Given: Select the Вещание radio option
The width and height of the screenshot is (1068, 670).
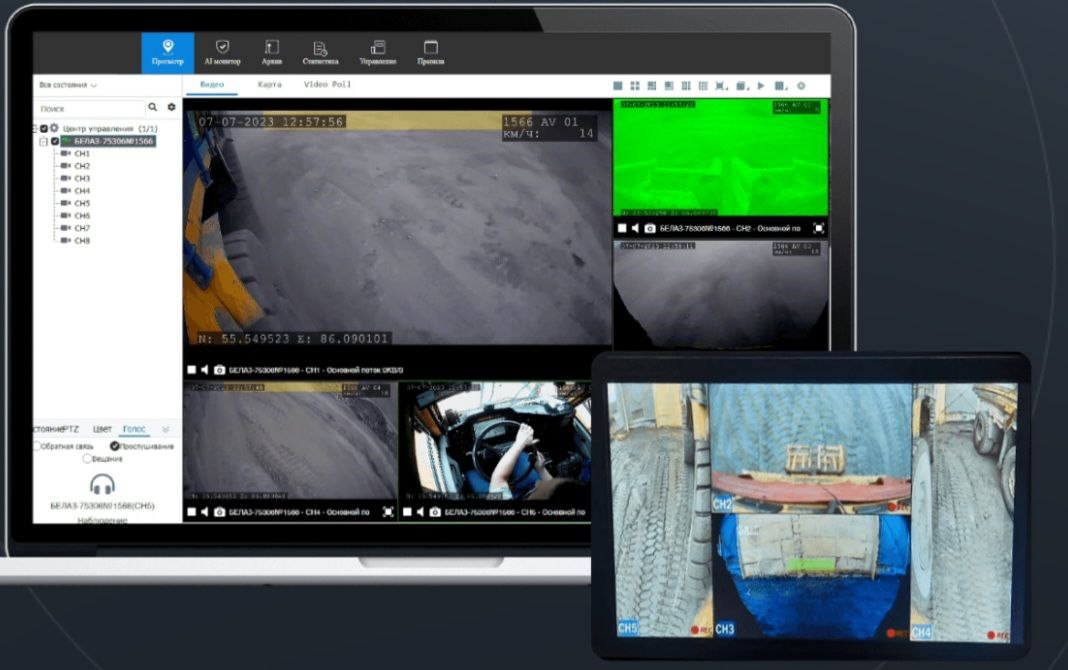Looking at the screenshot, I should 87,459.
